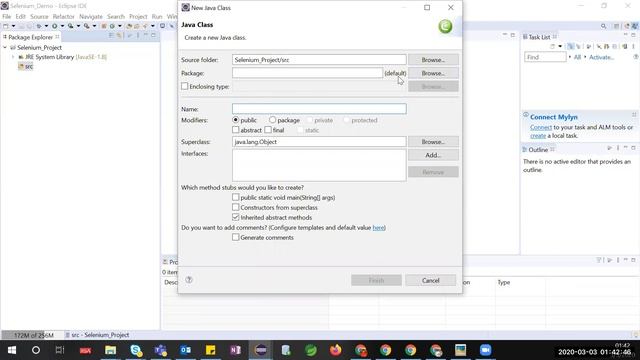Click the help question mark icon in dialog
The image size is (640, 360).
click(189, 280)
